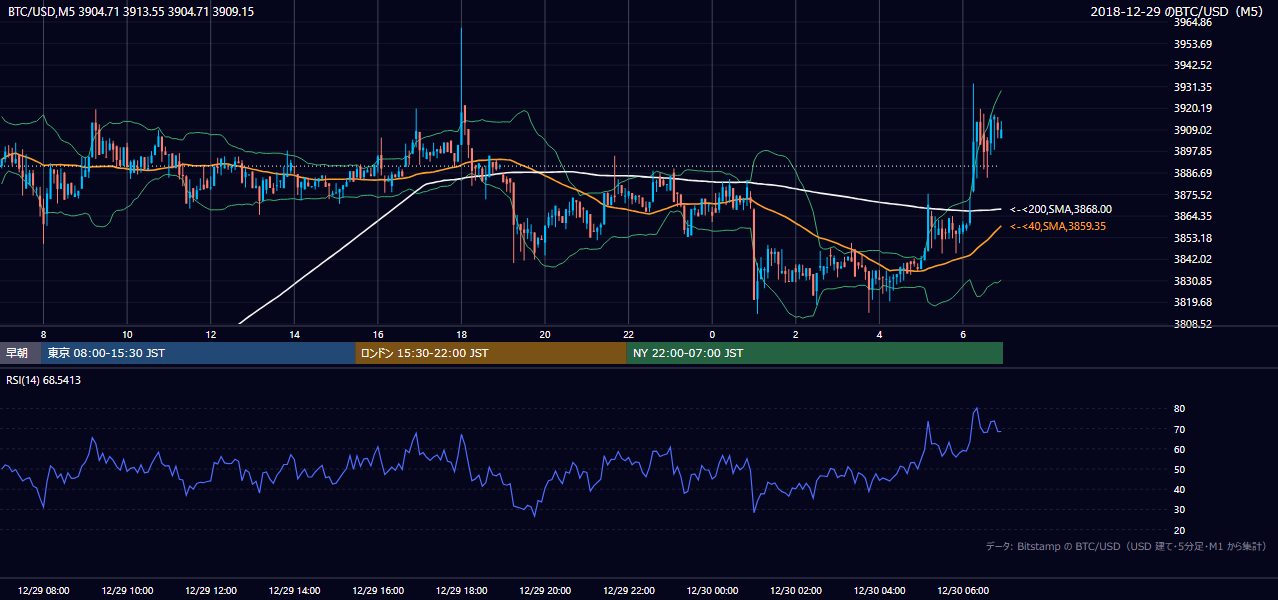
Task: Click the hour tick label 16 under the price chart
Action: click(378, 334)
